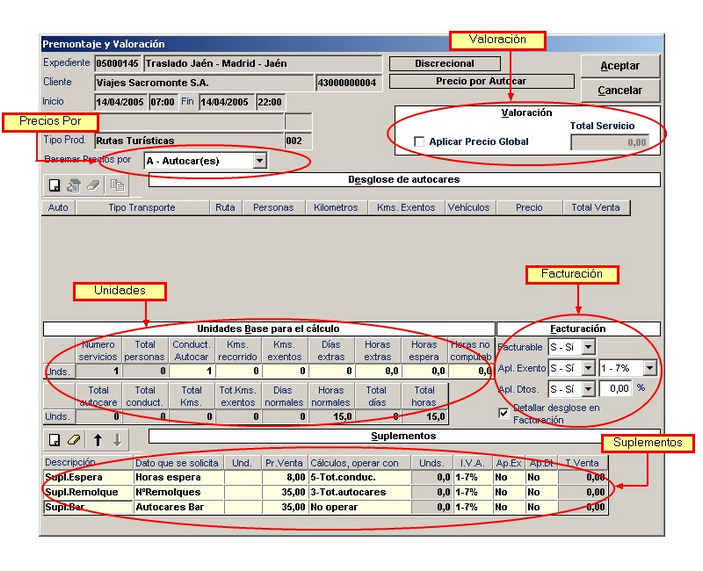
Task: Click the Kms. recorrido units cell
Action: click(239, 371)
